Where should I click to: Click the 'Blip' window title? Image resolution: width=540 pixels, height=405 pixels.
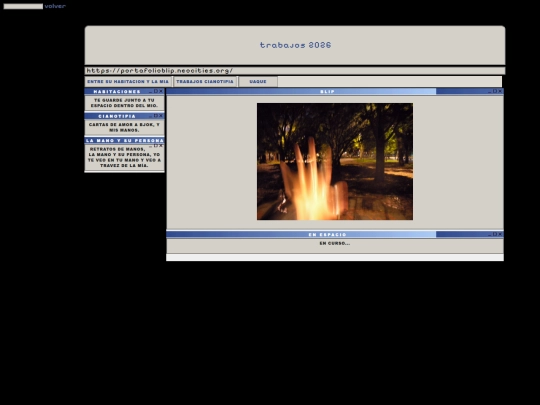[x=327, y=92]
